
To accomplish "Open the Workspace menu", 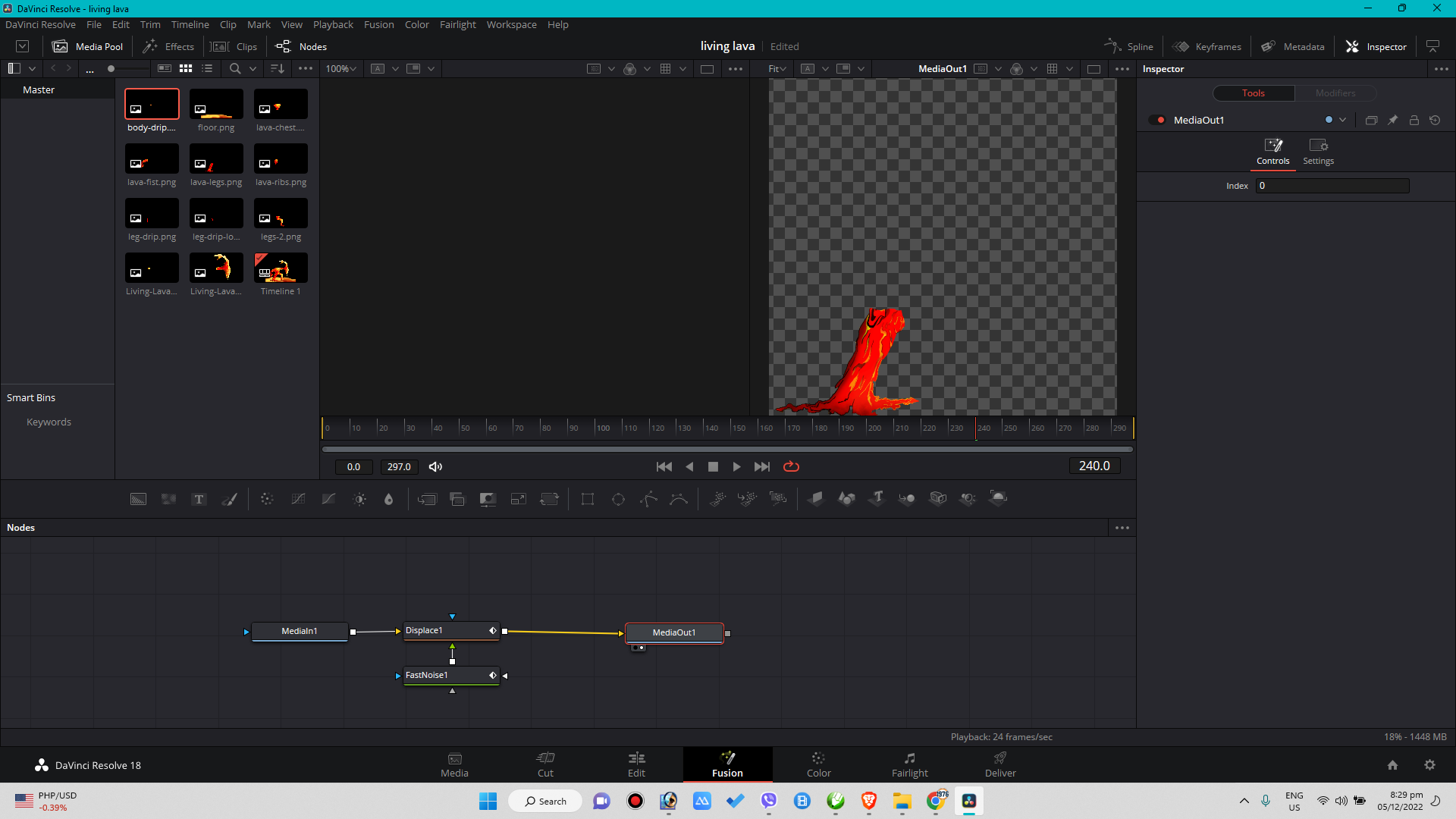I will point(511,24).
